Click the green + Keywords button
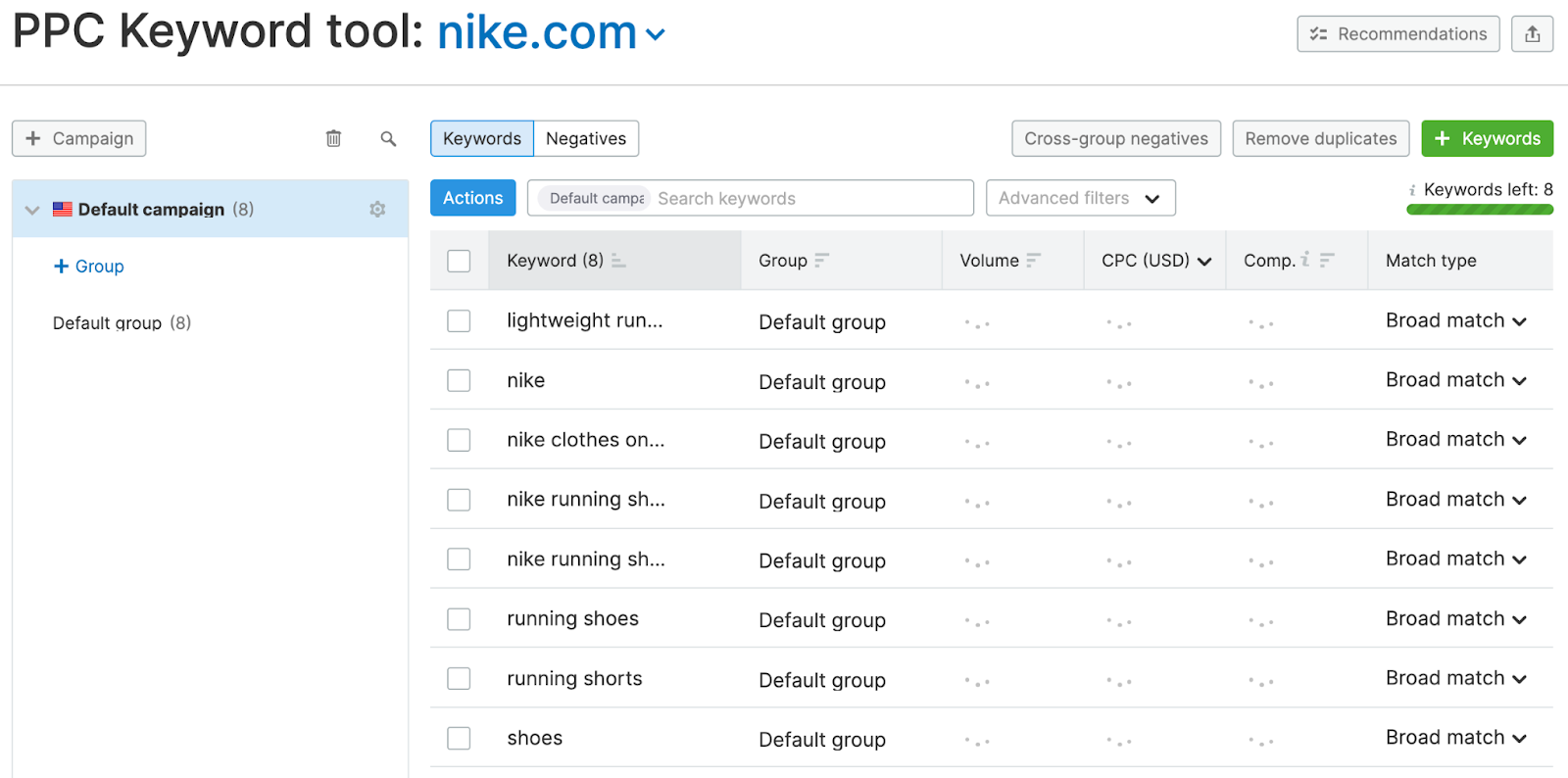 tap(1488, 138)
